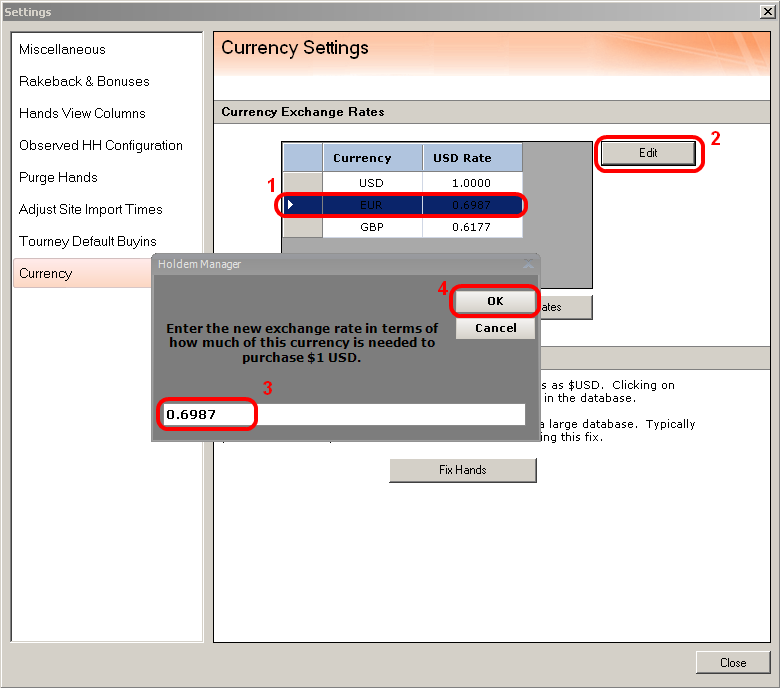Go to Observed HH Configuration

pos(100,145)
